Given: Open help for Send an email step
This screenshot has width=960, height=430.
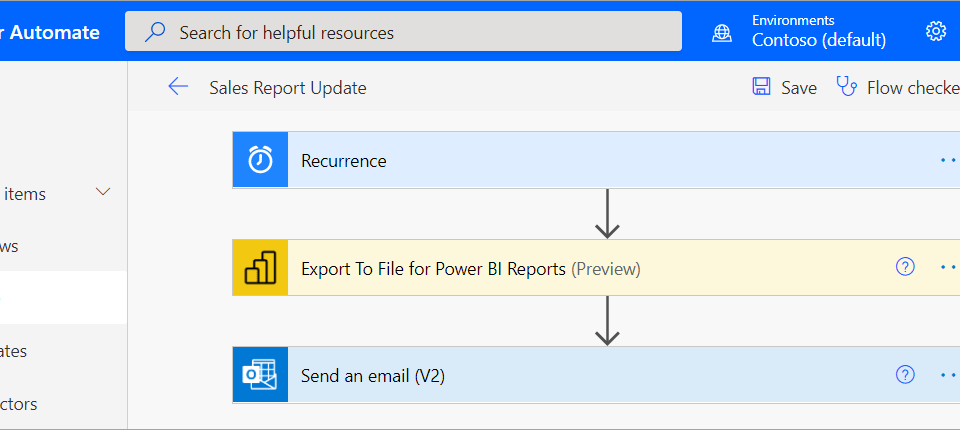Looking at the screenshot, I should point(905,375).
